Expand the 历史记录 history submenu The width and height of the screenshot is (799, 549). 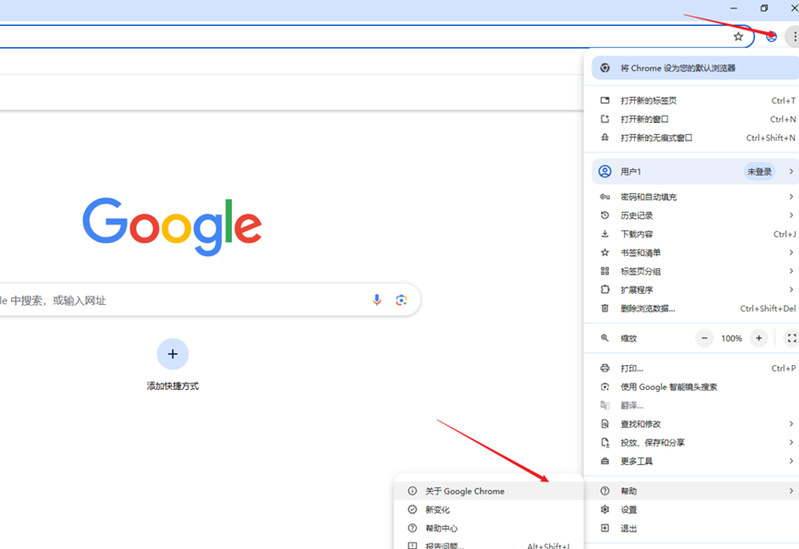coord(690,215)
